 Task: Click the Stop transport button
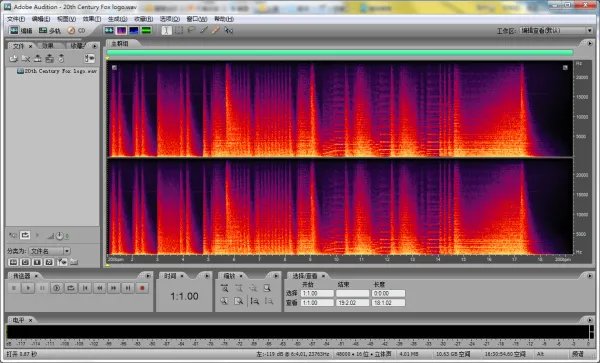coord(14,288)
